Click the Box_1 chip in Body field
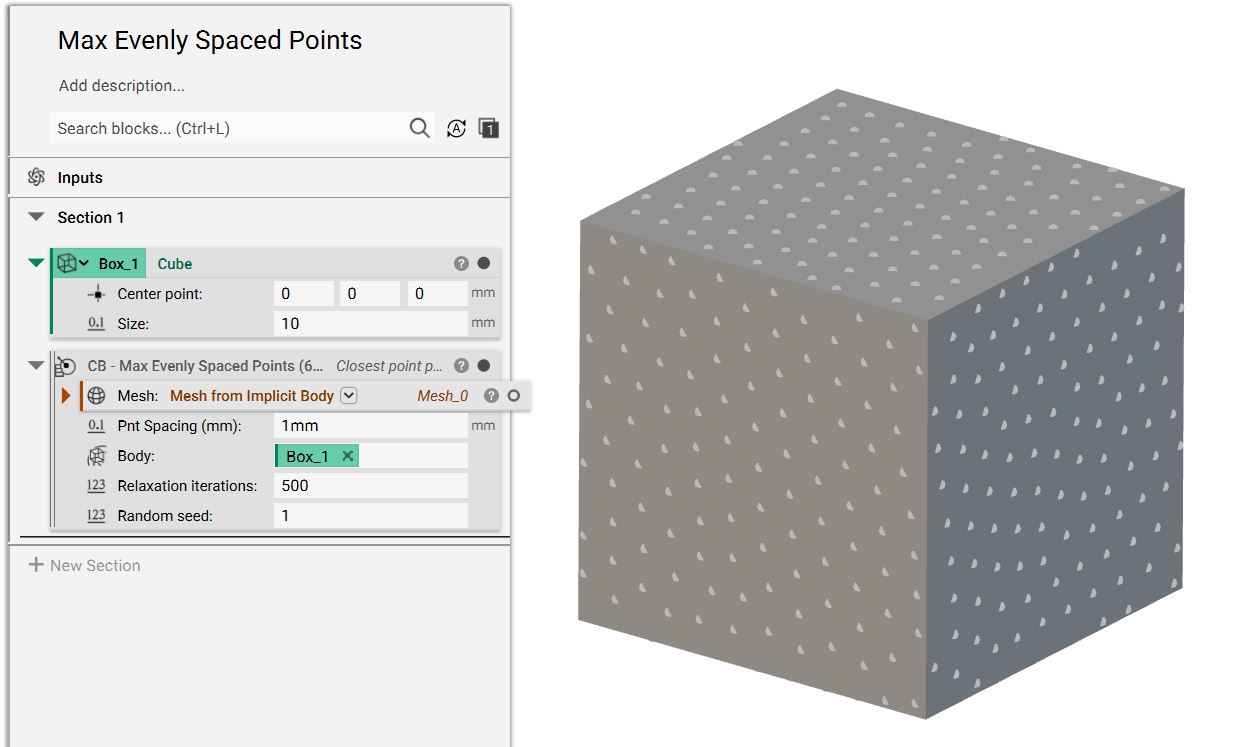 (x=316, y=456)
